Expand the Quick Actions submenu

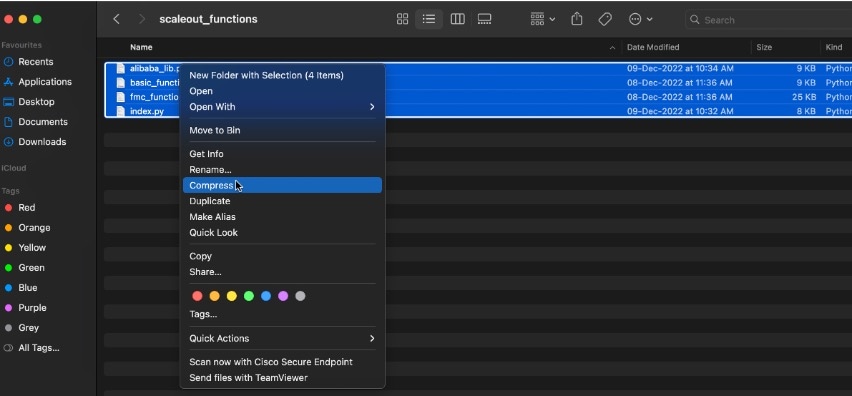(282, 338)
